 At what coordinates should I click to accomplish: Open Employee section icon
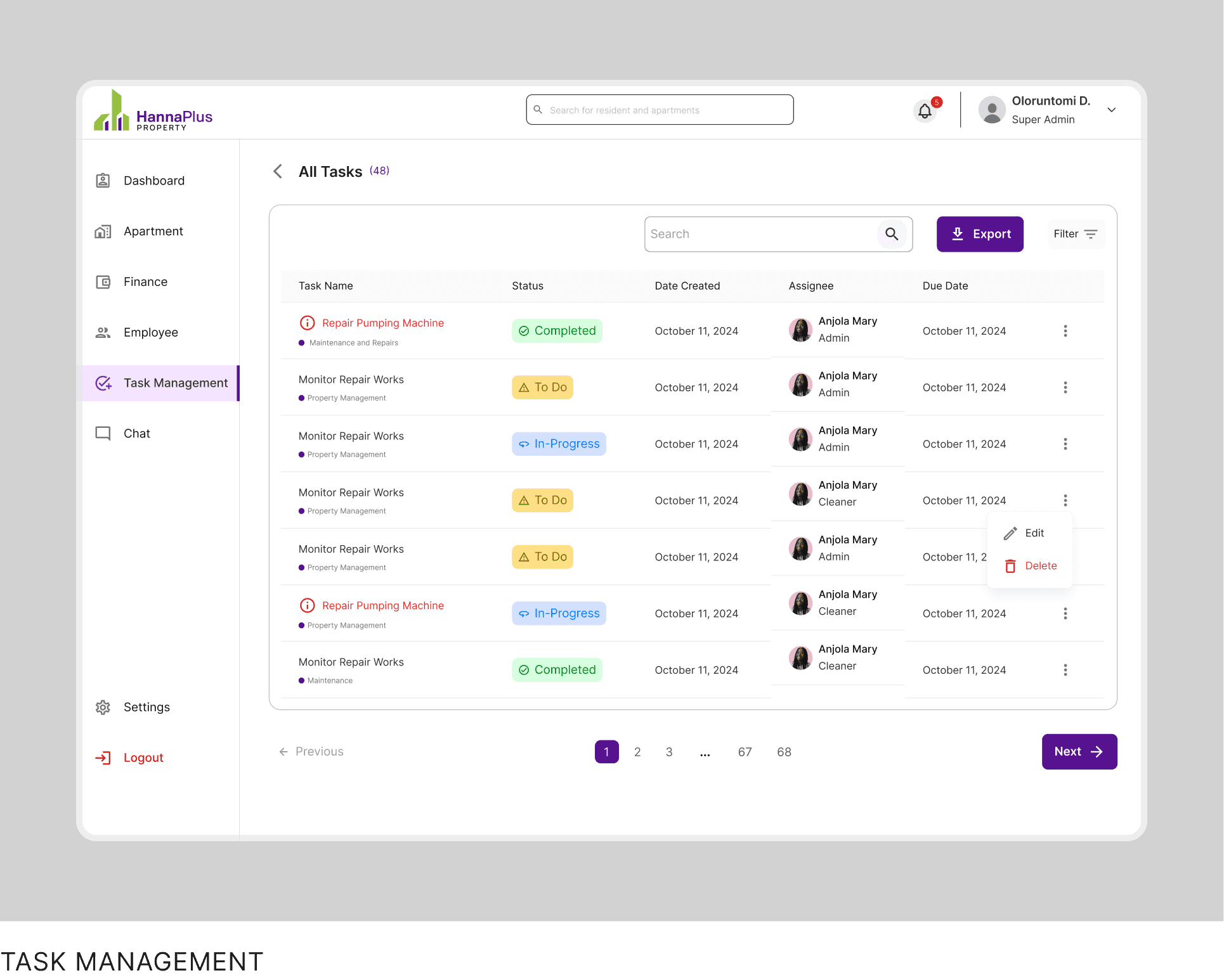[103, 333]
